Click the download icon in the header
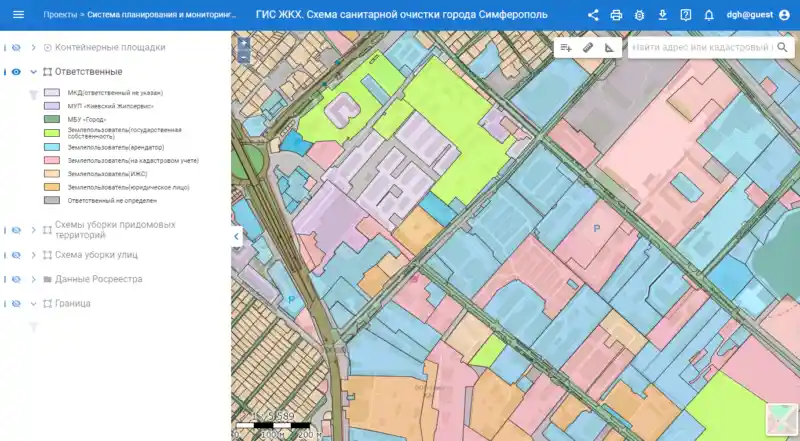The width and height of the screenshot is (800, 441). click(x=662, y=15)
